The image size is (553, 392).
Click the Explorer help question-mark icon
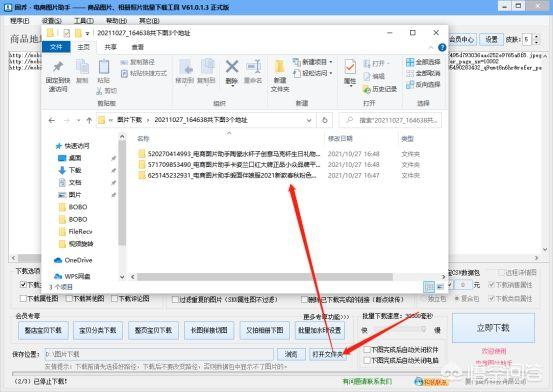(442, 47)
